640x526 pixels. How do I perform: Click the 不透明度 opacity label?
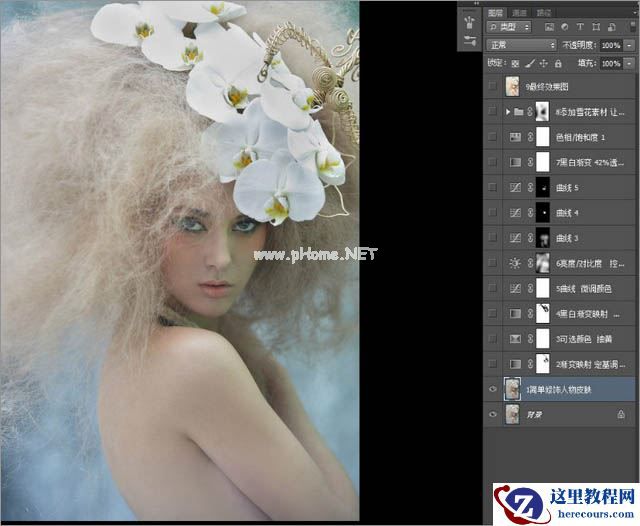[x=580, y=45]
